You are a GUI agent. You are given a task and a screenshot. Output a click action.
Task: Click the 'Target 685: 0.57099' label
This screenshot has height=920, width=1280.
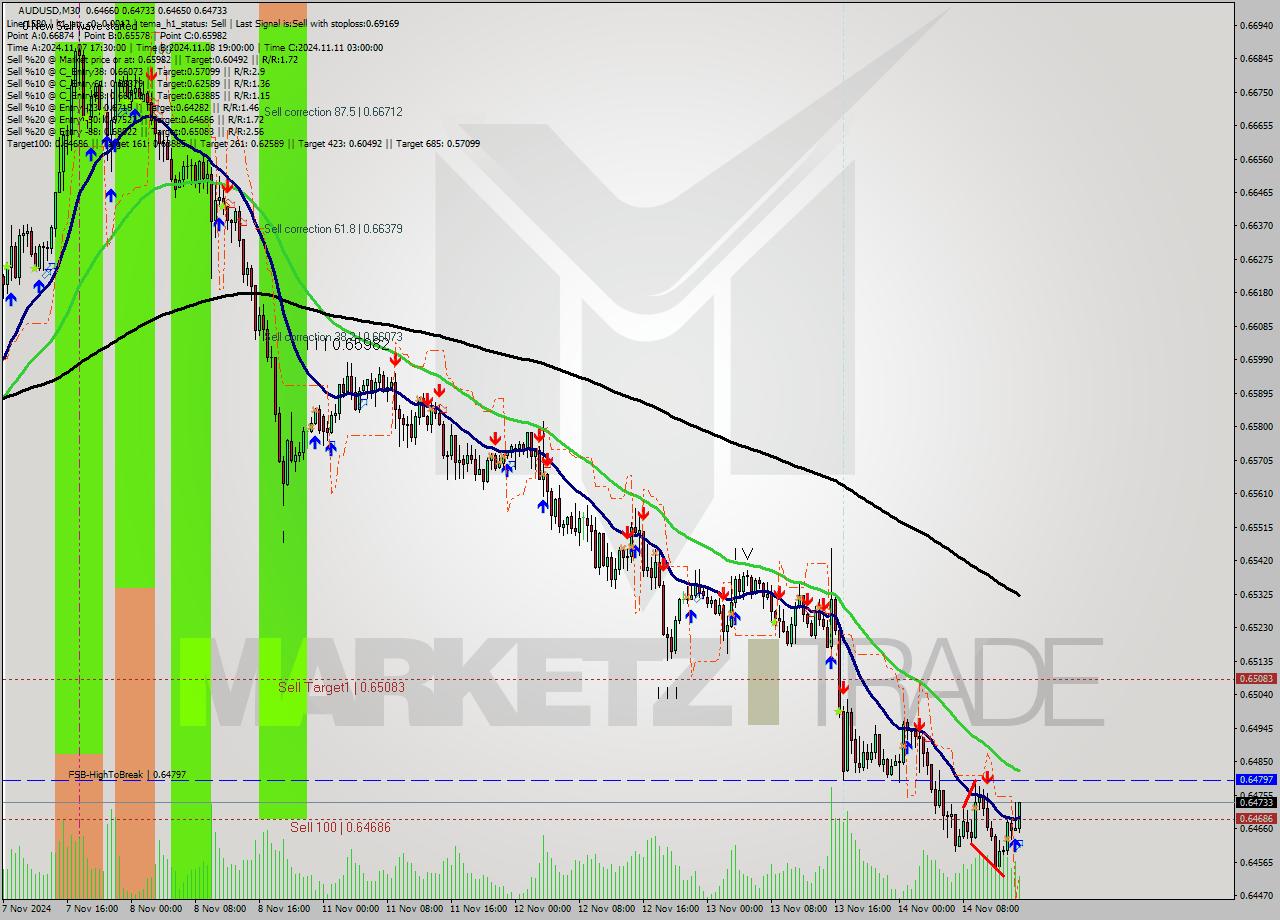438,143
